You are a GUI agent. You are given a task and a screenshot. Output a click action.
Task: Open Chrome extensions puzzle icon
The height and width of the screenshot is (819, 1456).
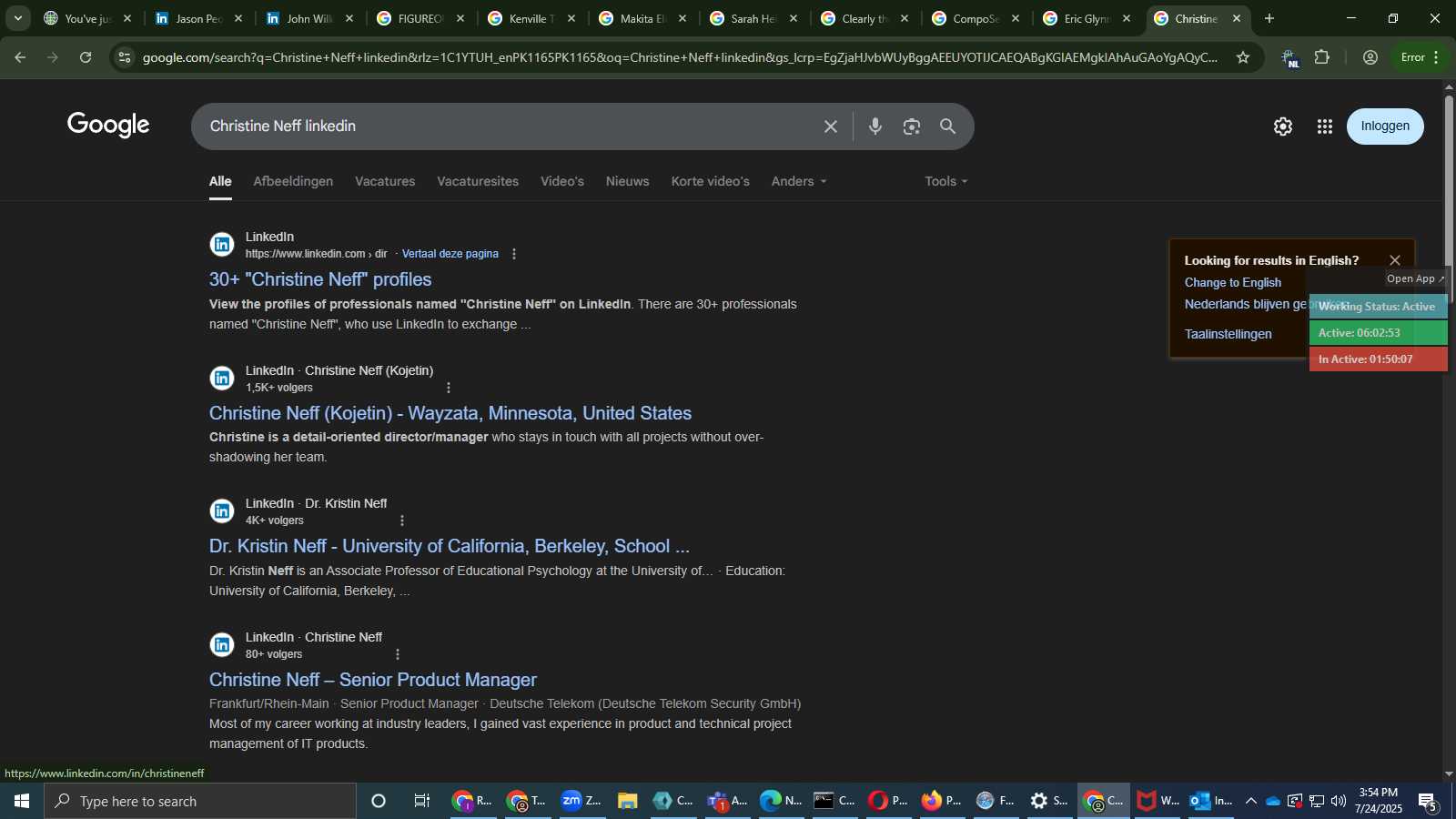pyautogui.click(x=1322, y=57)
